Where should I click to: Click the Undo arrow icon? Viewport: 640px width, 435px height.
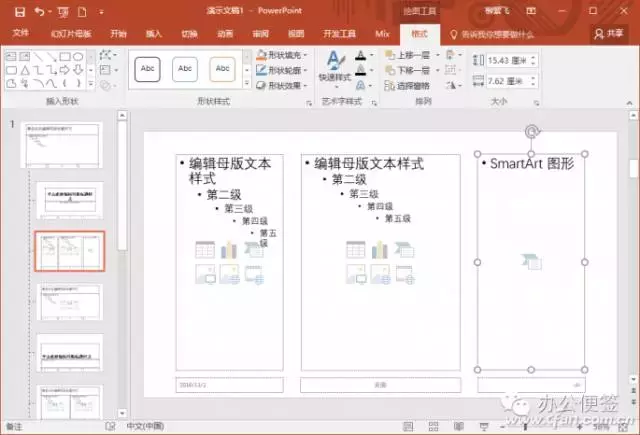[x=40, y=12]
